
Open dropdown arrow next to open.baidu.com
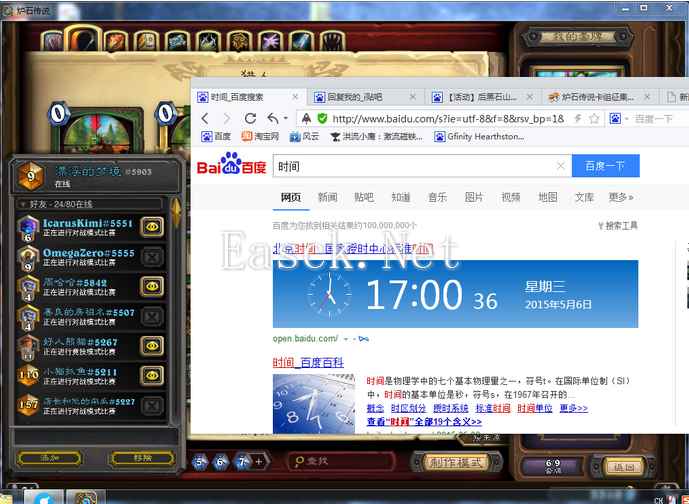coord(346,339)
